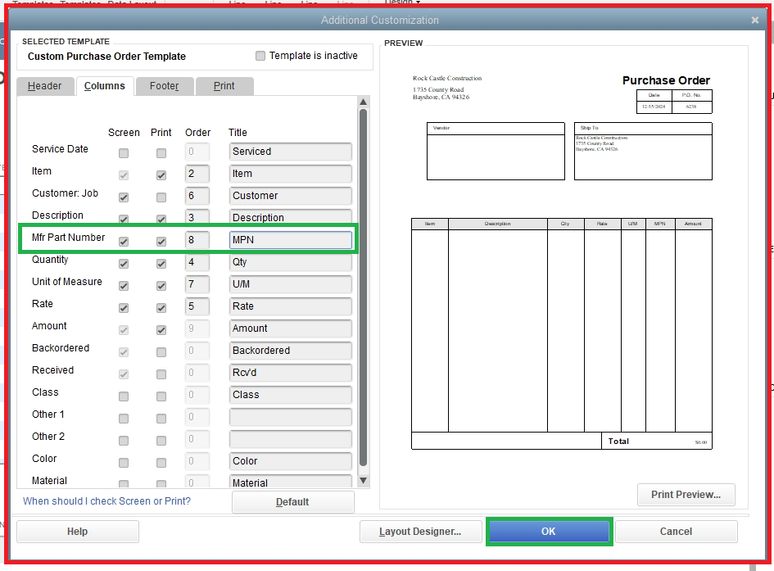The width and height of the screenshot is (774, 571).
Task: Open 'When should I check Screen or Print?' link
Action: (107, 501)
